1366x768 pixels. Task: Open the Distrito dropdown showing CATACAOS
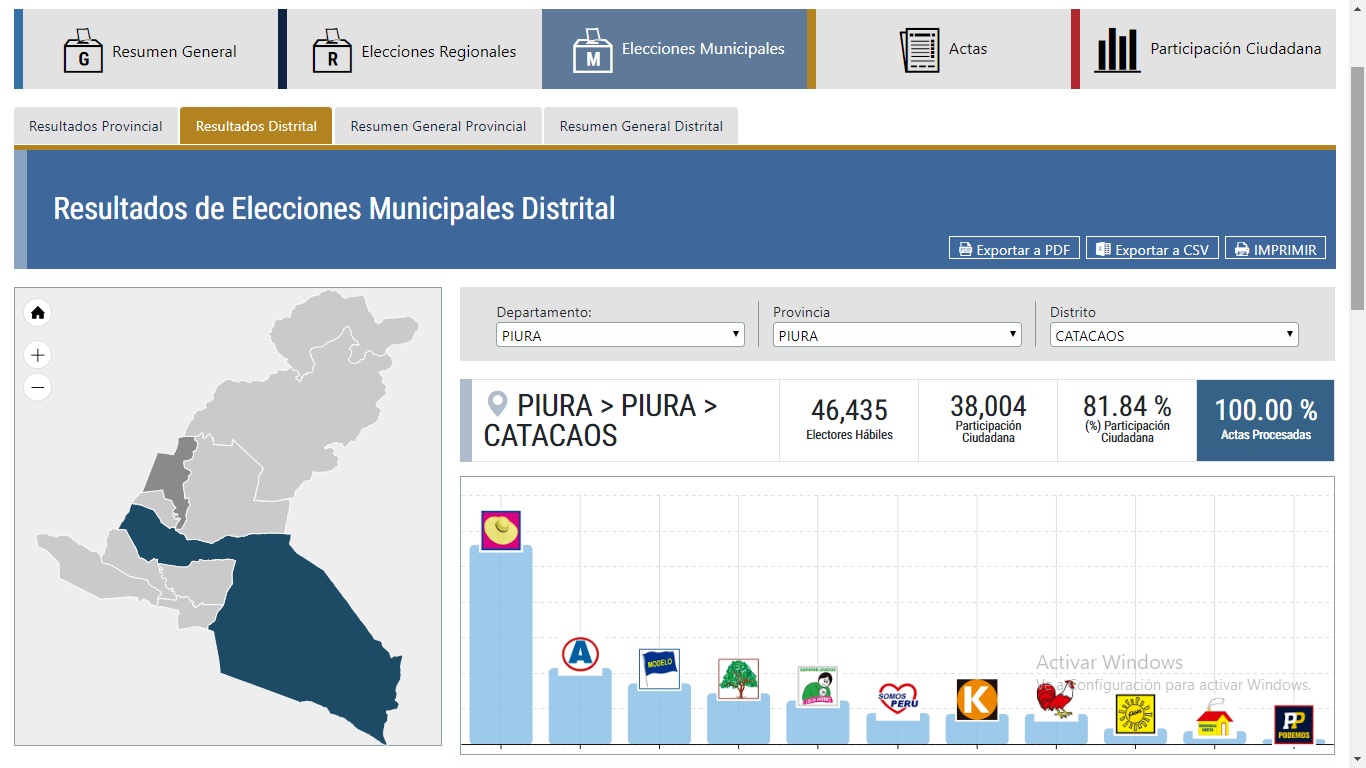pos(1174,335)
